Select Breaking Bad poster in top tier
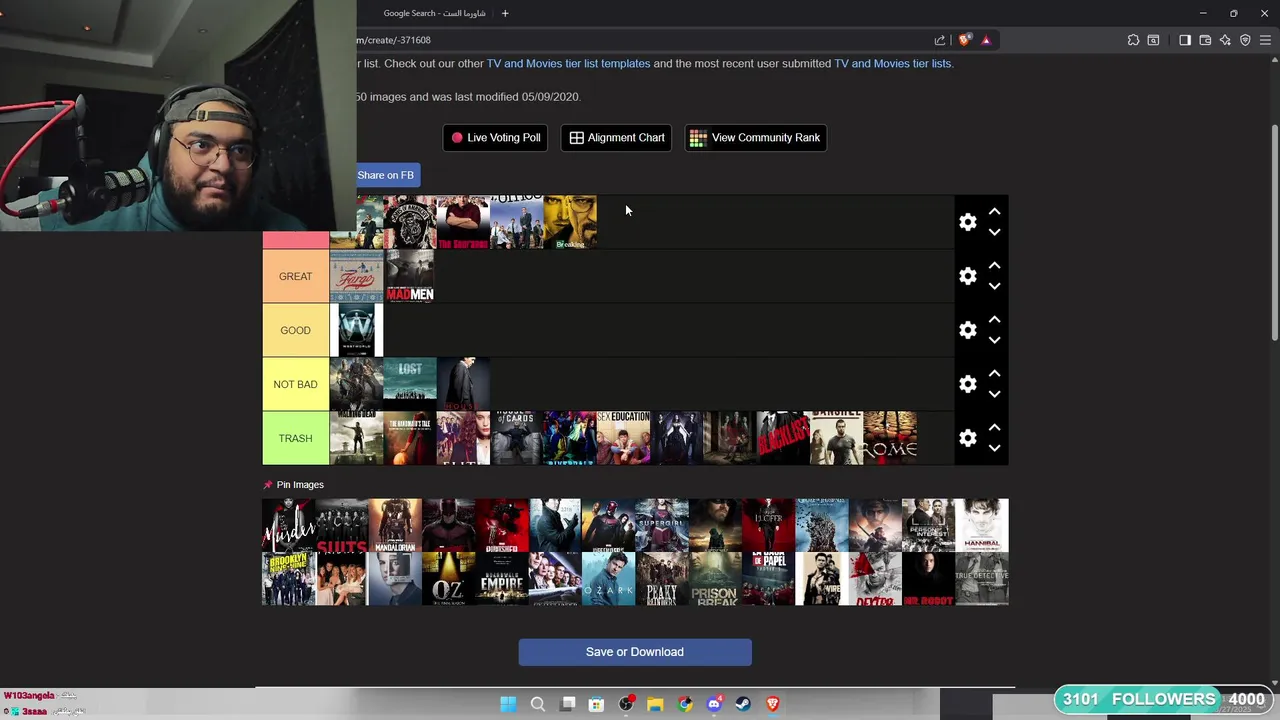 [570, 222]
